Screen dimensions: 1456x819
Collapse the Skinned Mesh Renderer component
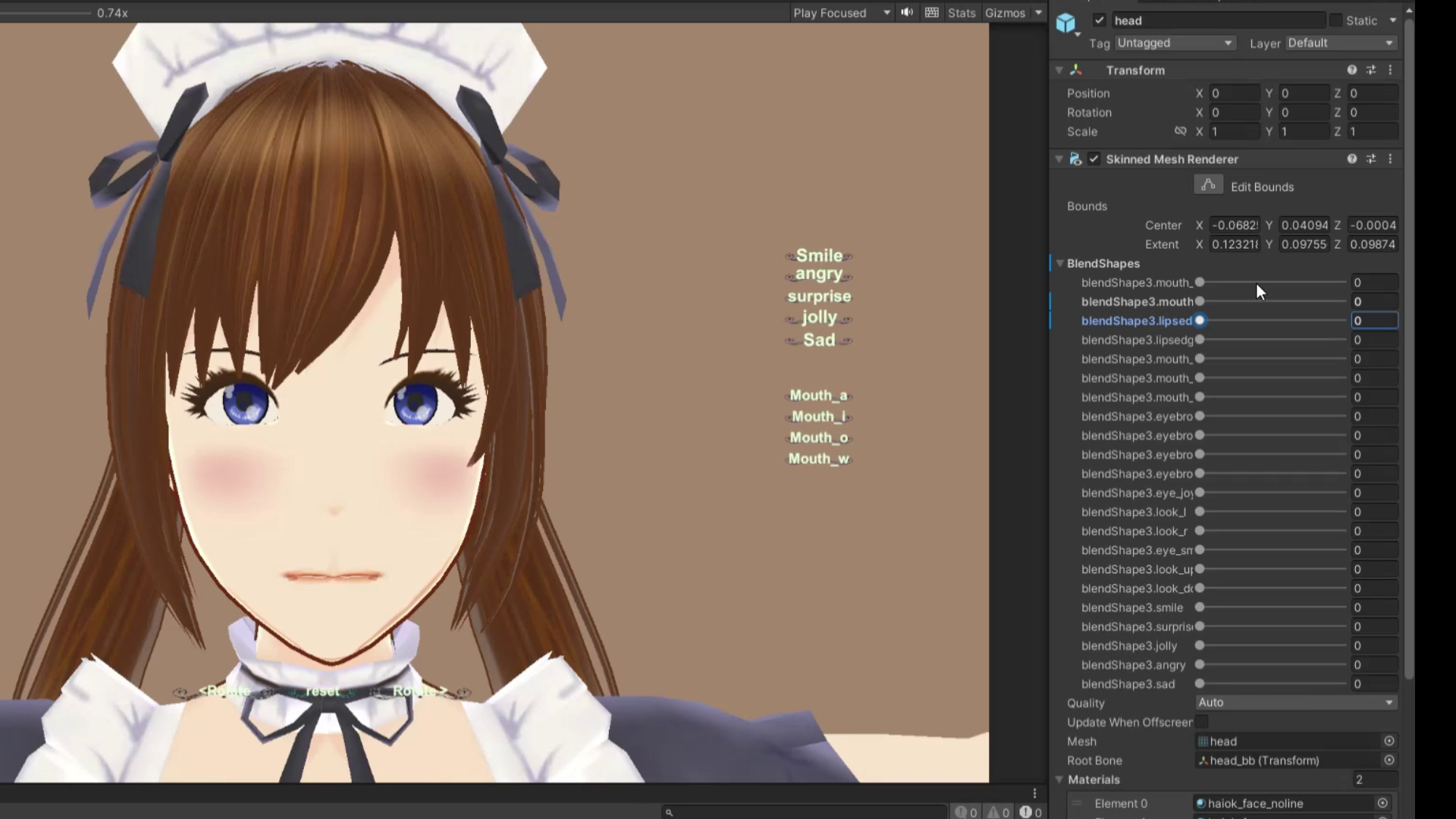1059,159
